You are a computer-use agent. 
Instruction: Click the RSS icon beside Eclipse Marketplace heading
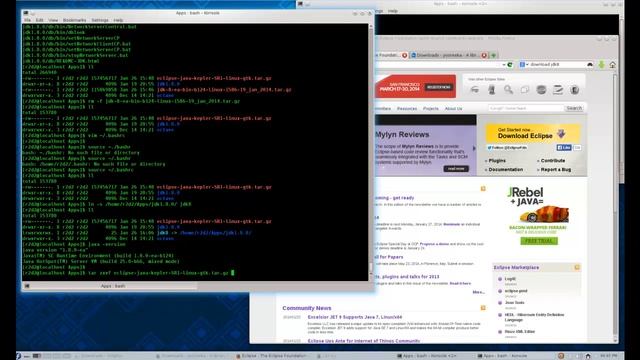click(577, 267)
